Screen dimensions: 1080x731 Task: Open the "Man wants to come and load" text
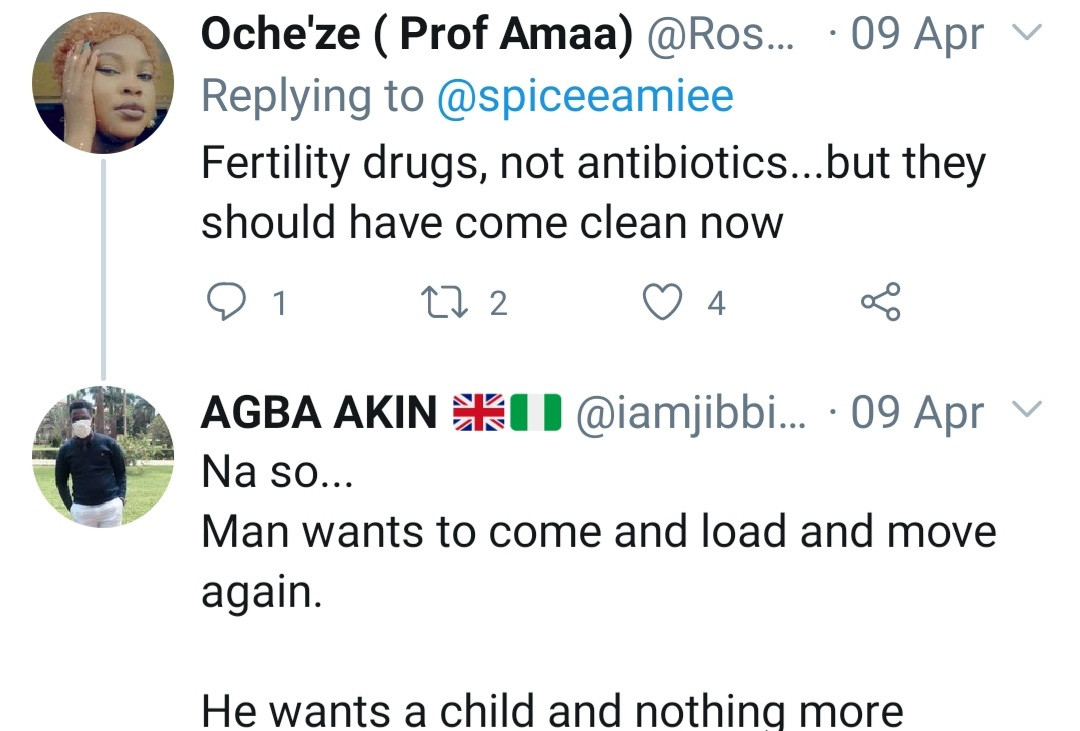pyautogui.click(x=598, y=532)
